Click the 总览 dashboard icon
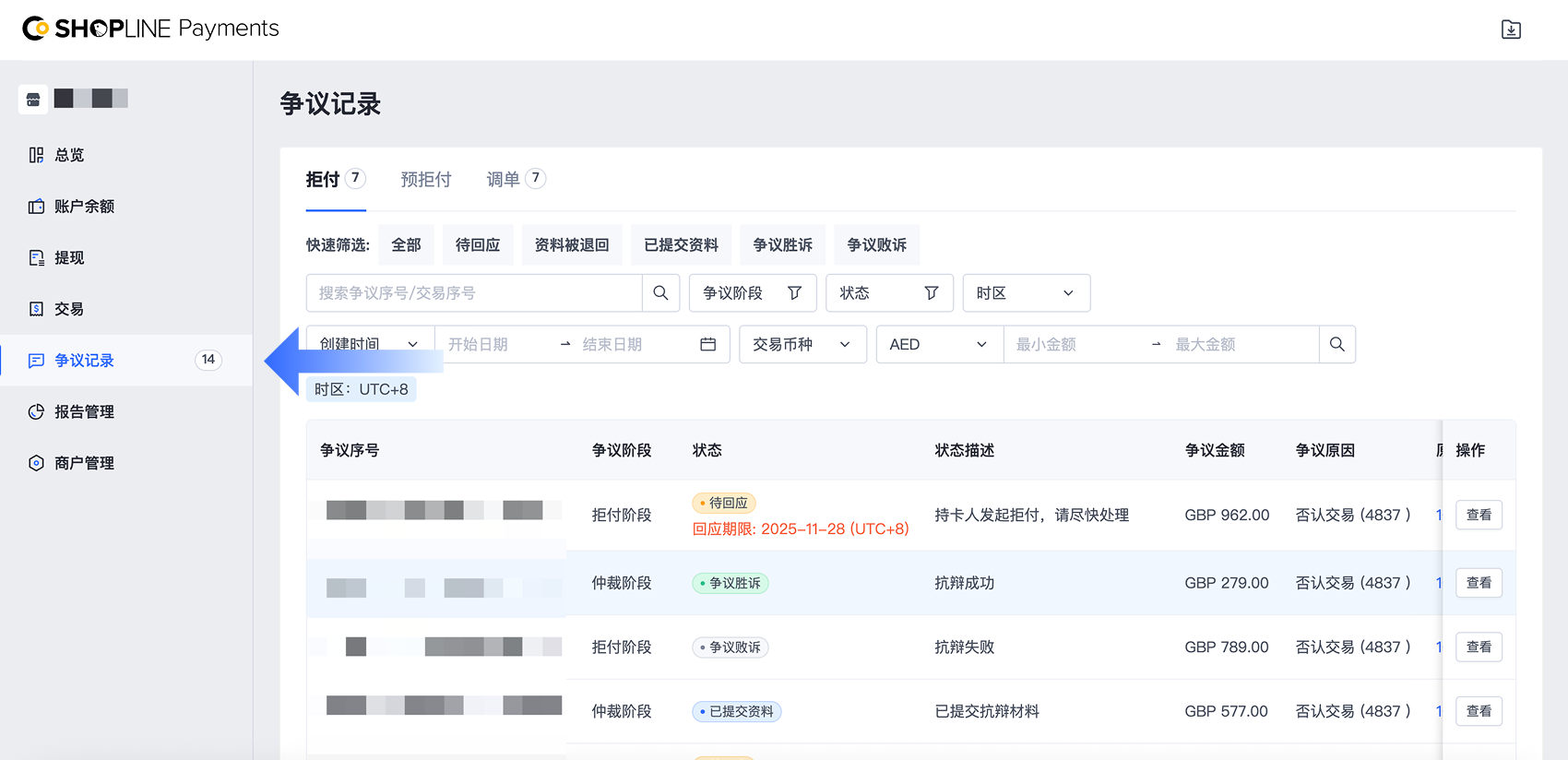Image resolution: width=1568 pixels, height=760 pixels. (x=36, y=155)
